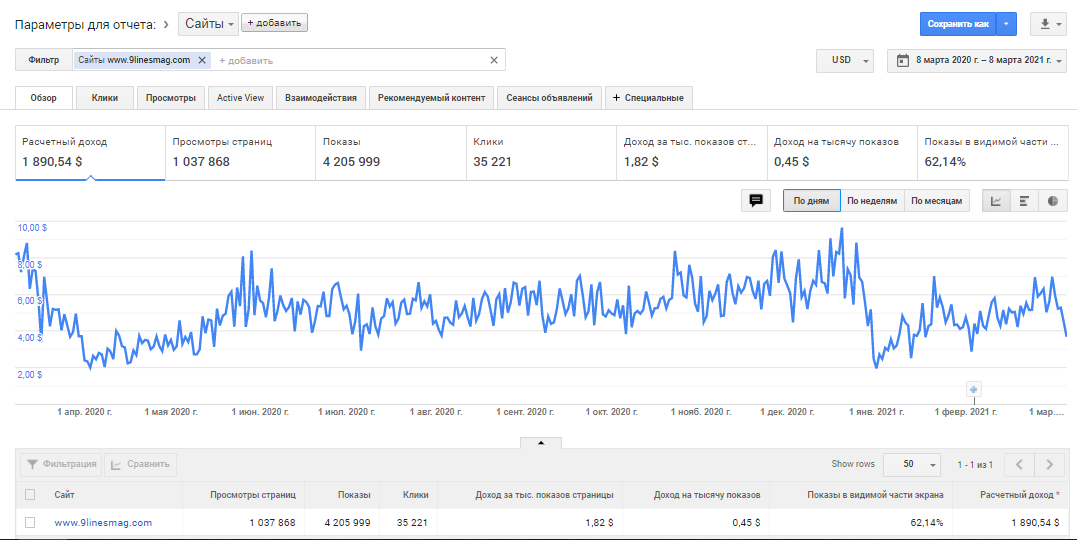Open the Active View tab

coord(241,97)
